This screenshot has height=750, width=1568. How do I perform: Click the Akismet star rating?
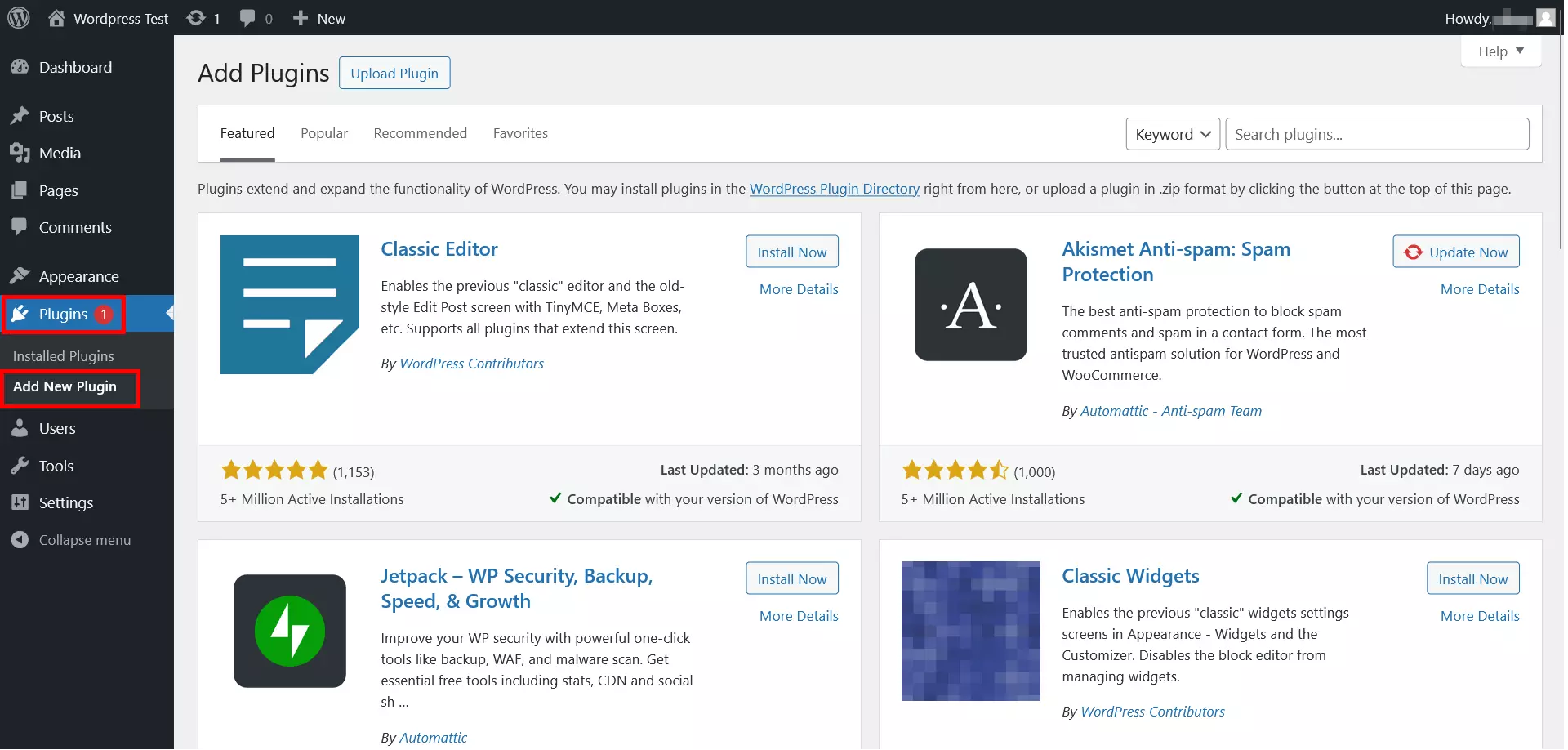(x=955, y=471)
